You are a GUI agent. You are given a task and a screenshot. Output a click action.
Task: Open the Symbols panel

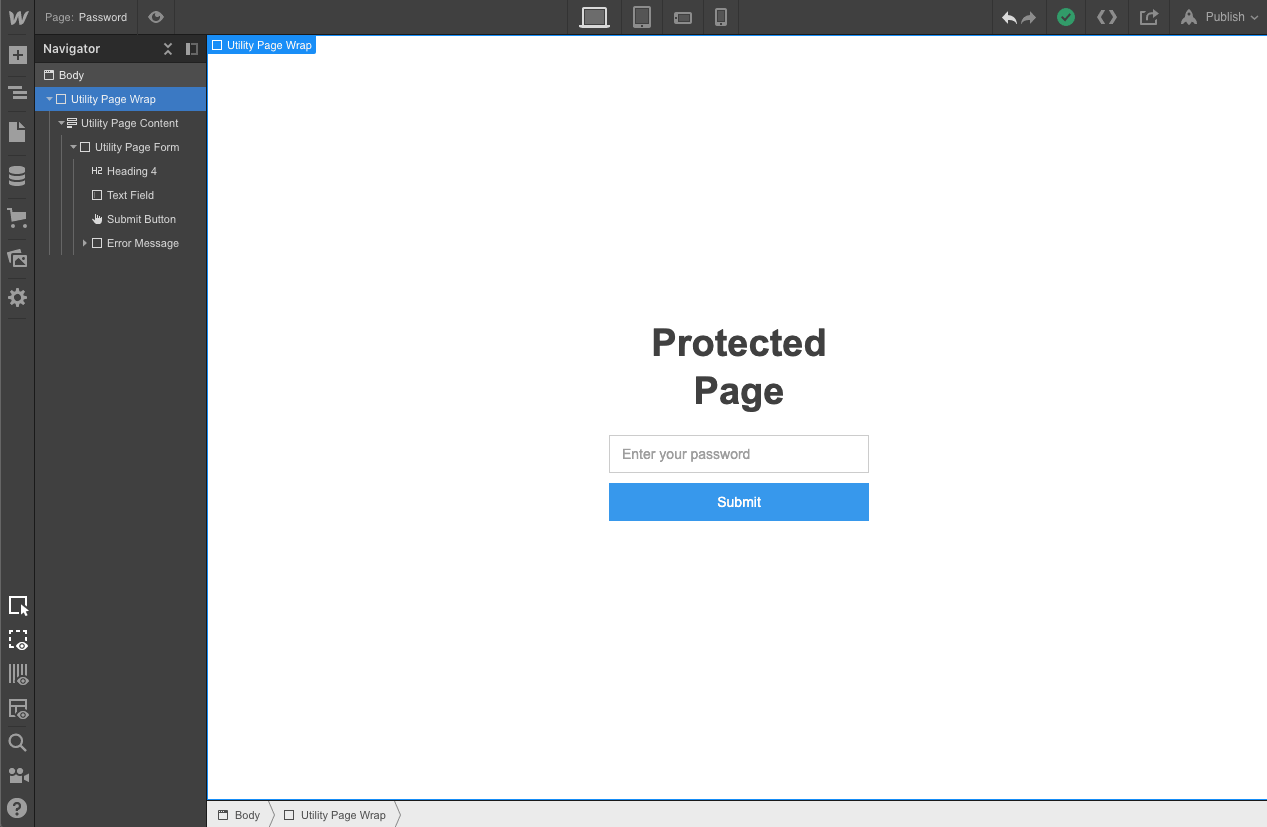coord(16,92)
